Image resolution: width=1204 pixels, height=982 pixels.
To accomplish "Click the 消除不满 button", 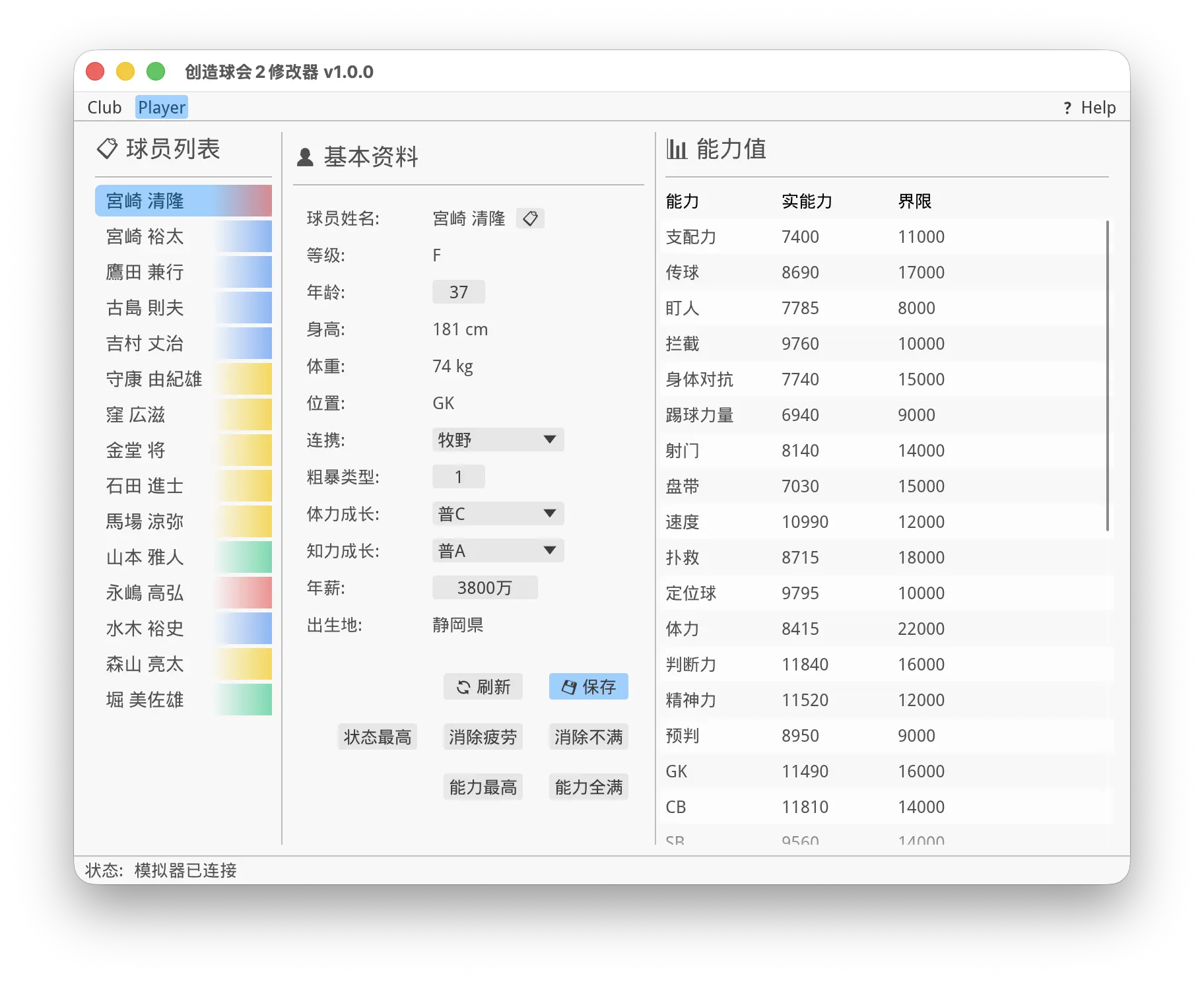I will (x=589, y=736).
